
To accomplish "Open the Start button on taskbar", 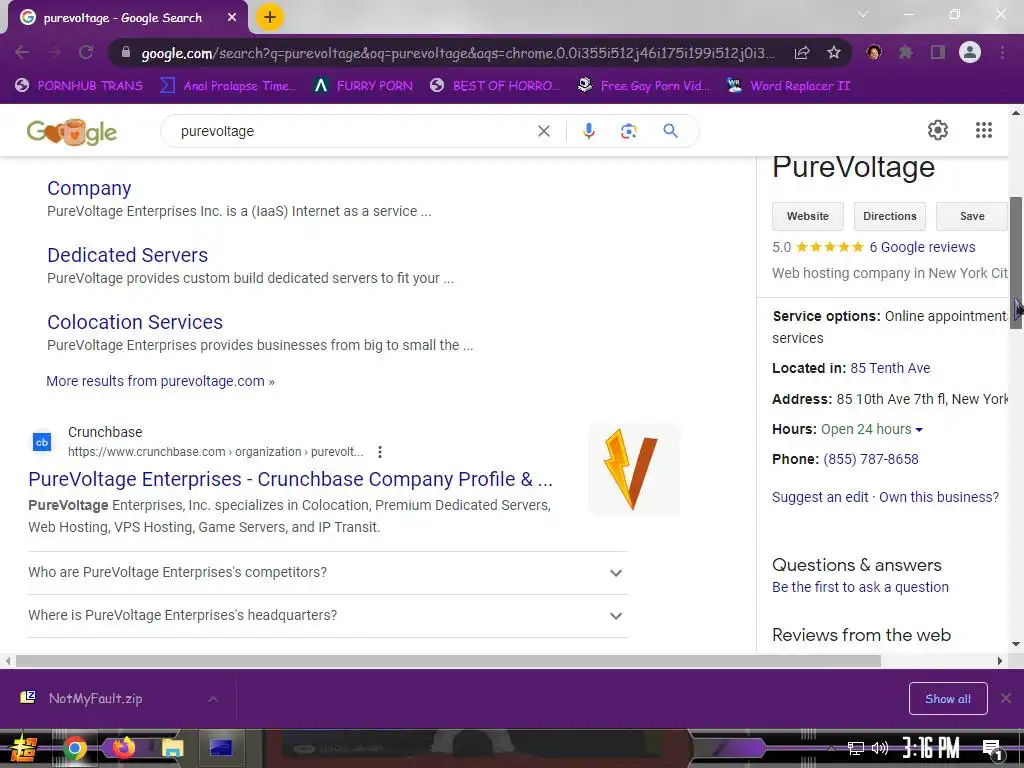I will coord(23,748).
